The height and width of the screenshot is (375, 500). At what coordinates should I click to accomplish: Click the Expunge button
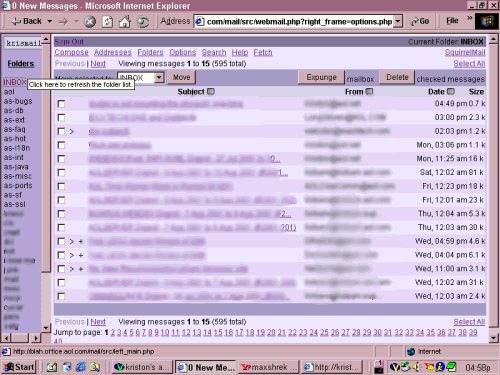pyautogui.click(x=321, y=77)
